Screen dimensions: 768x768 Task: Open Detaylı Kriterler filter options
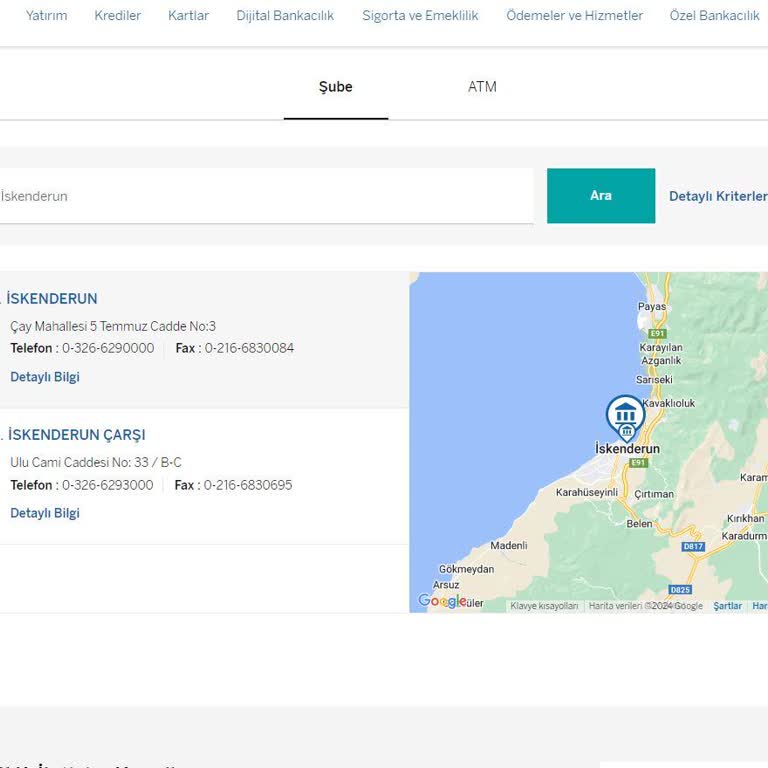pos(717,196)
